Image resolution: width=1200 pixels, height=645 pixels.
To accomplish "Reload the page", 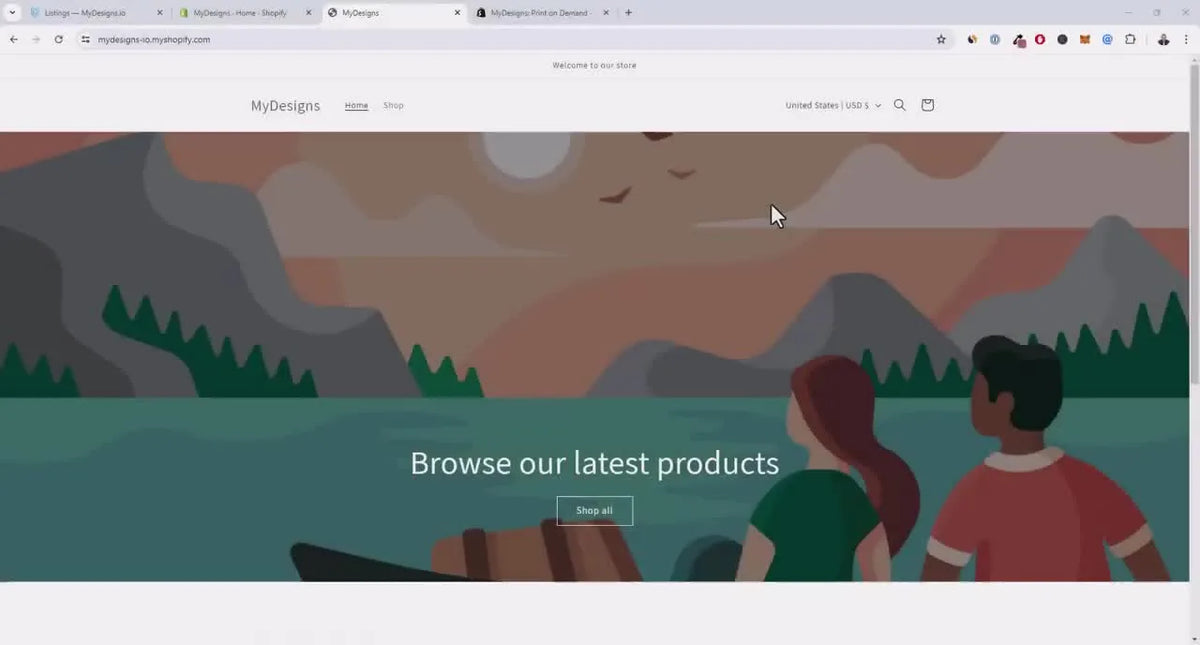I will (58, 39).
